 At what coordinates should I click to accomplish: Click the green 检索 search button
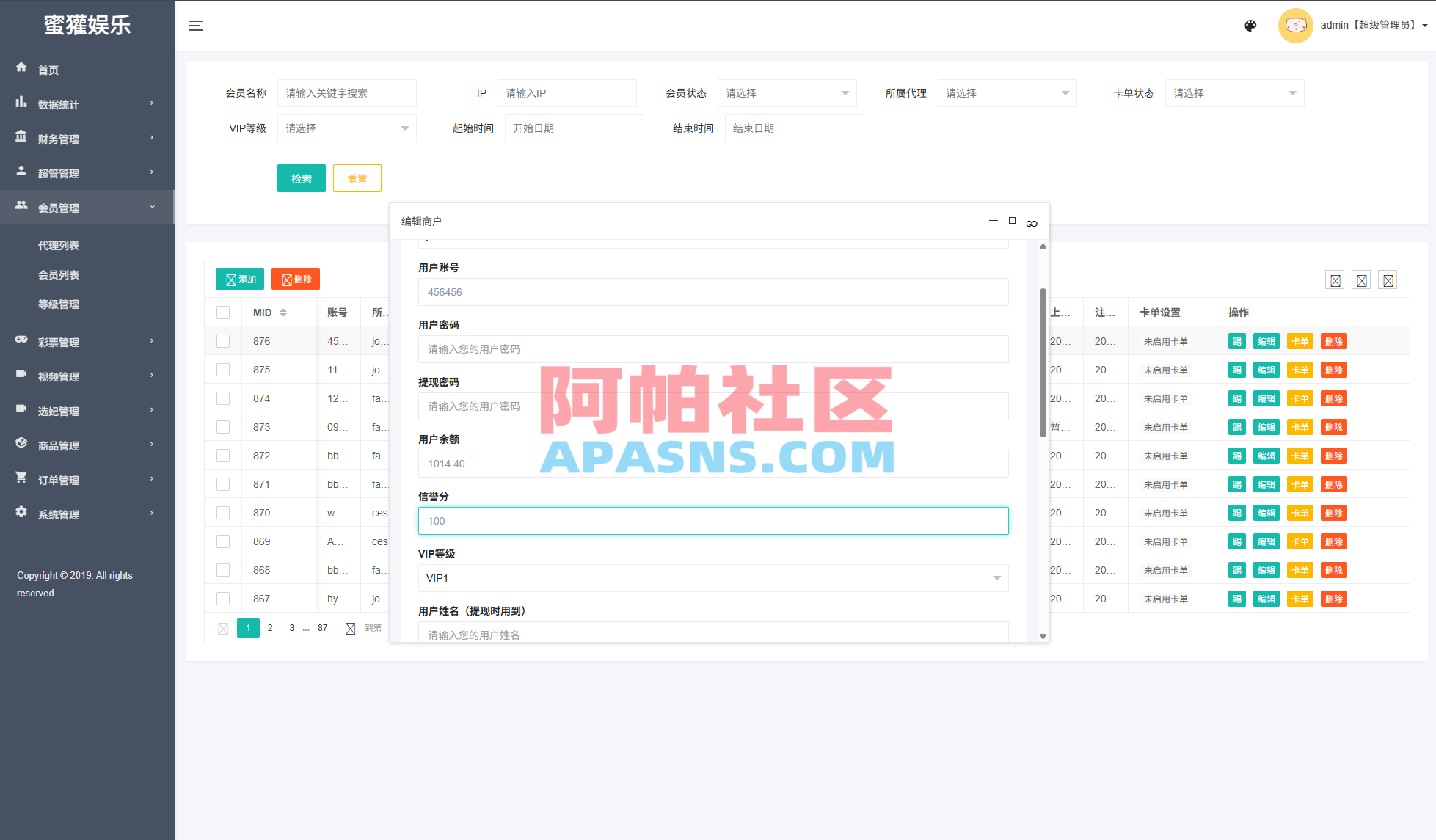[301, 178]
